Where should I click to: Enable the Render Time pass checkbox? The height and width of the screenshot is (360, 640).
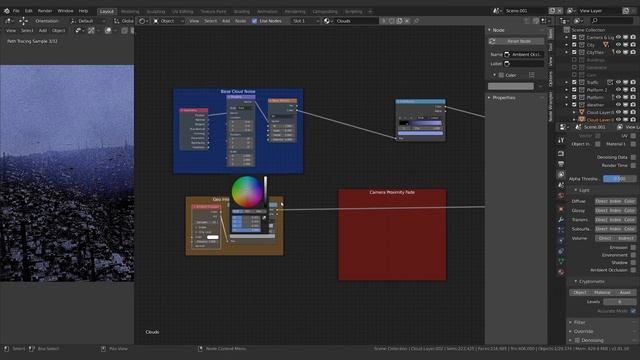[x=633, y=165]
